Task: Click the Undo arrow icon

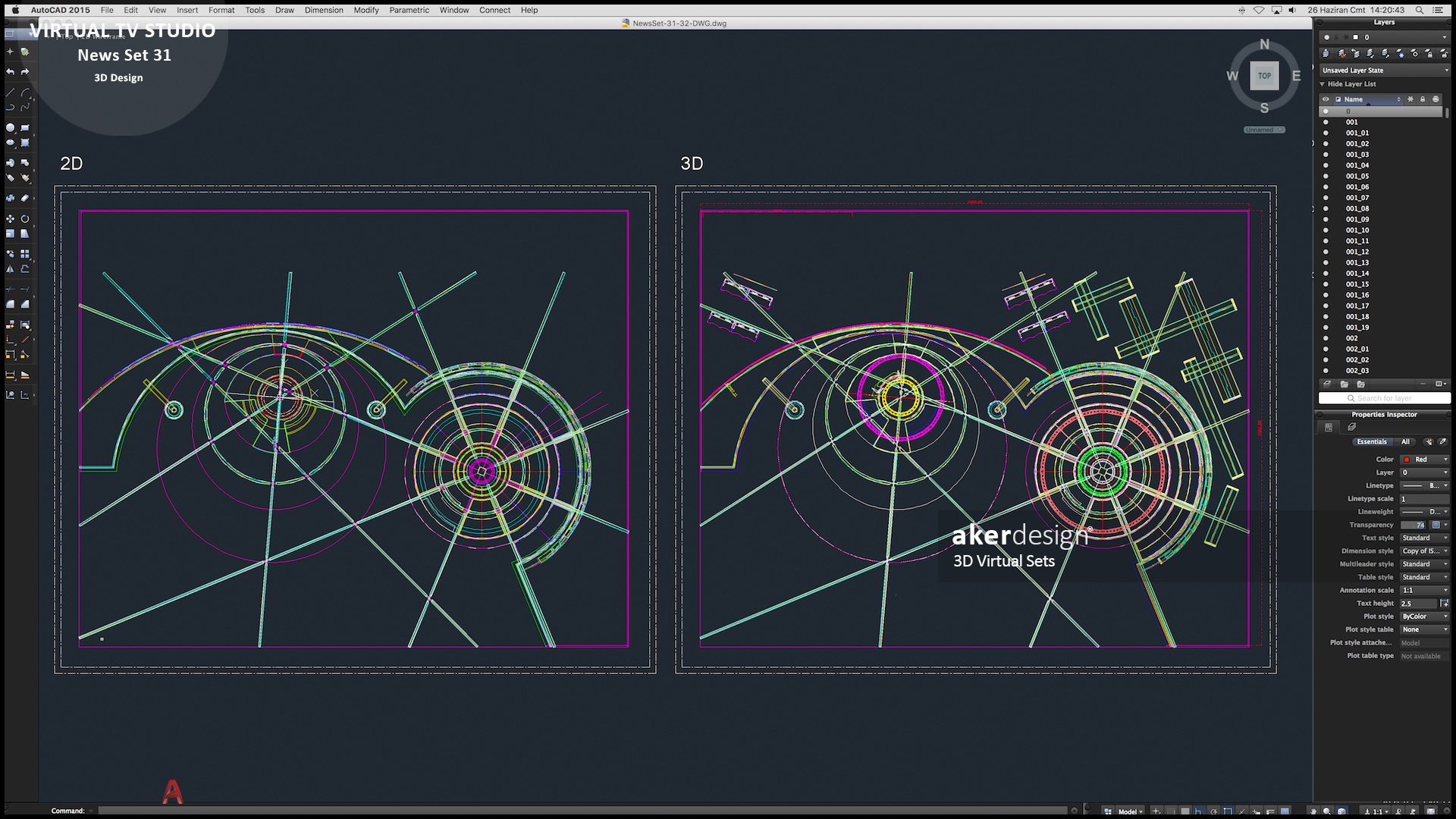Action: click(10, 71)
